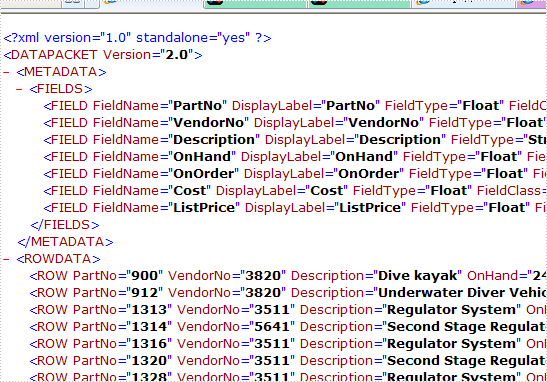Image resolution: width=547 pixels, height=382 pixels.
Task: Select PartNo value "1314"
Action: pos(149,328)
